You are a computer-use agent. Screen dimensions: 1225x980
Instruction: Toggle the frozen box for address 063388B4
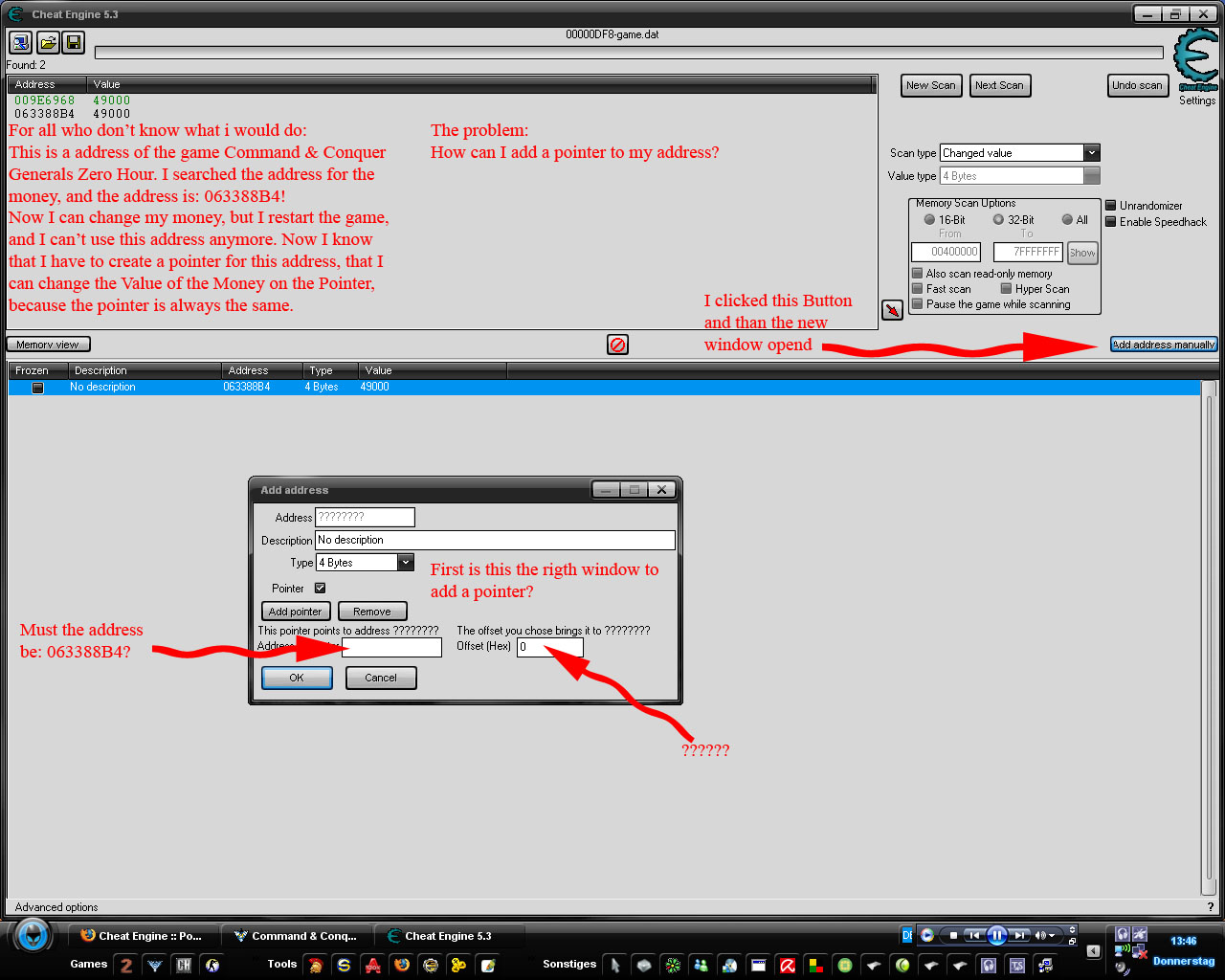pyautogui.click(x=38, y=388)
